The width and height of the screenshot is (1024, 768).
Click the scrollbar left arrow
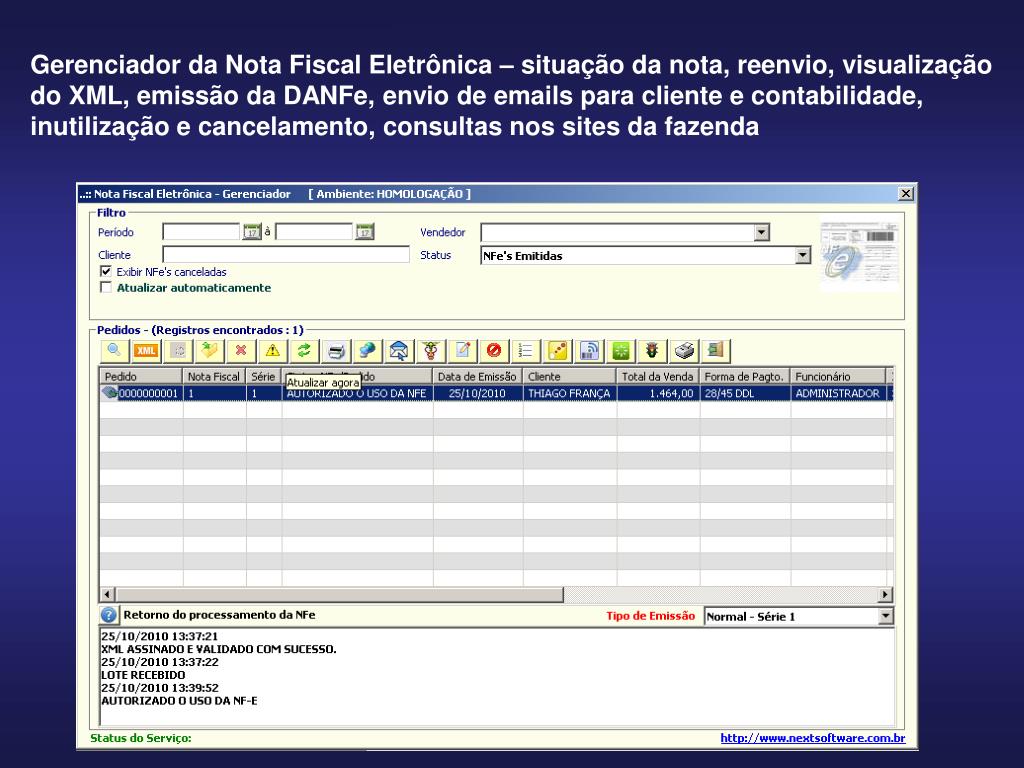tap(108, 594)
